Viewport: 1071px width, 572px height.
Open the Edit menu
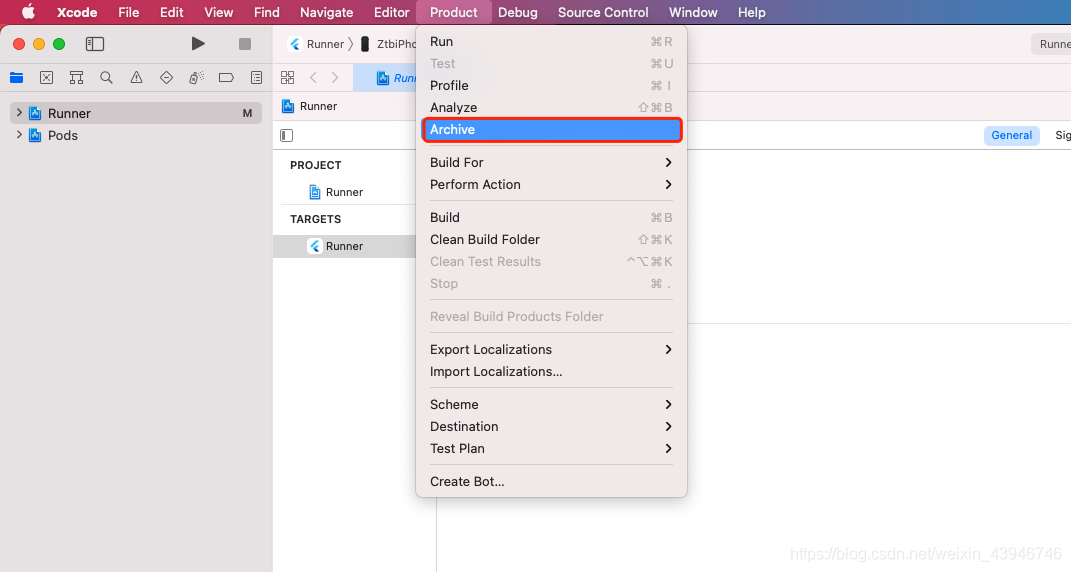click(171, 12)
